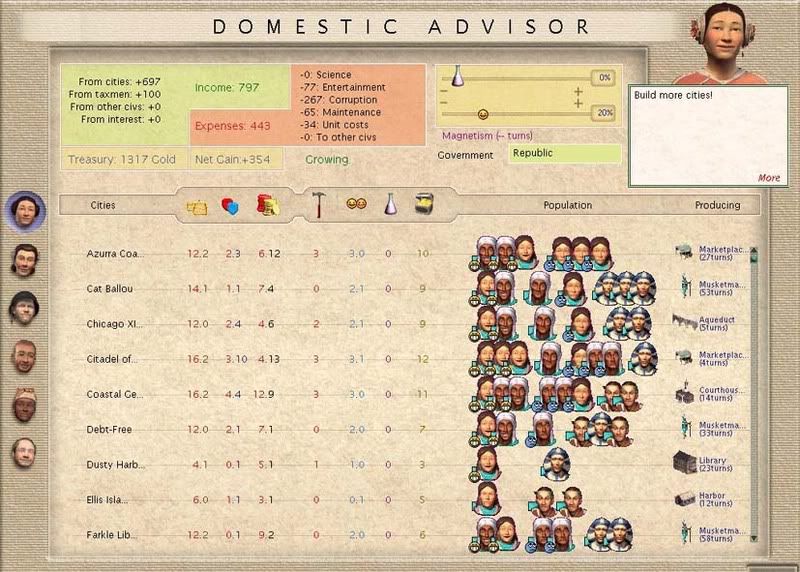This screenshot has height=572, width=800.
Task: Increase science rate with upper plus button
Action: [578, 91]
